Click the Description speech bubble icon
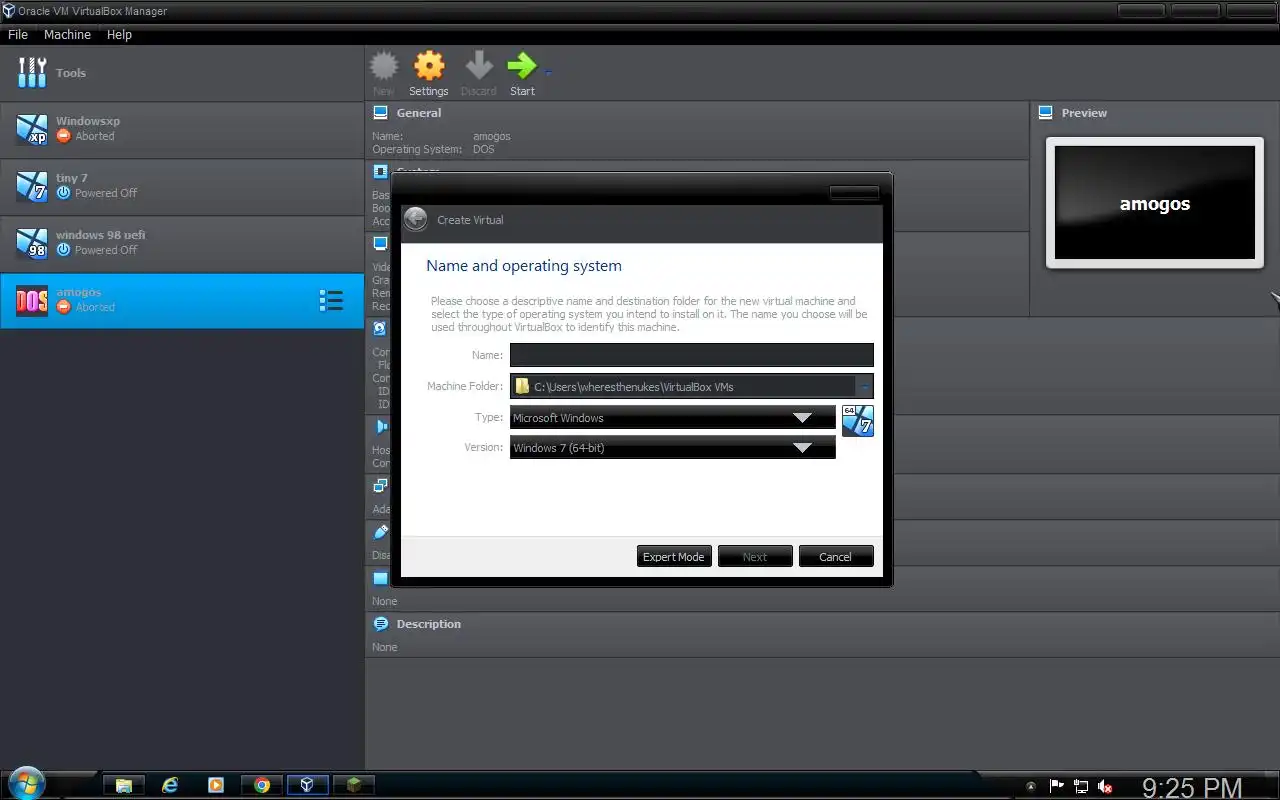The image size is (1280, 800). tap(380, 624)
